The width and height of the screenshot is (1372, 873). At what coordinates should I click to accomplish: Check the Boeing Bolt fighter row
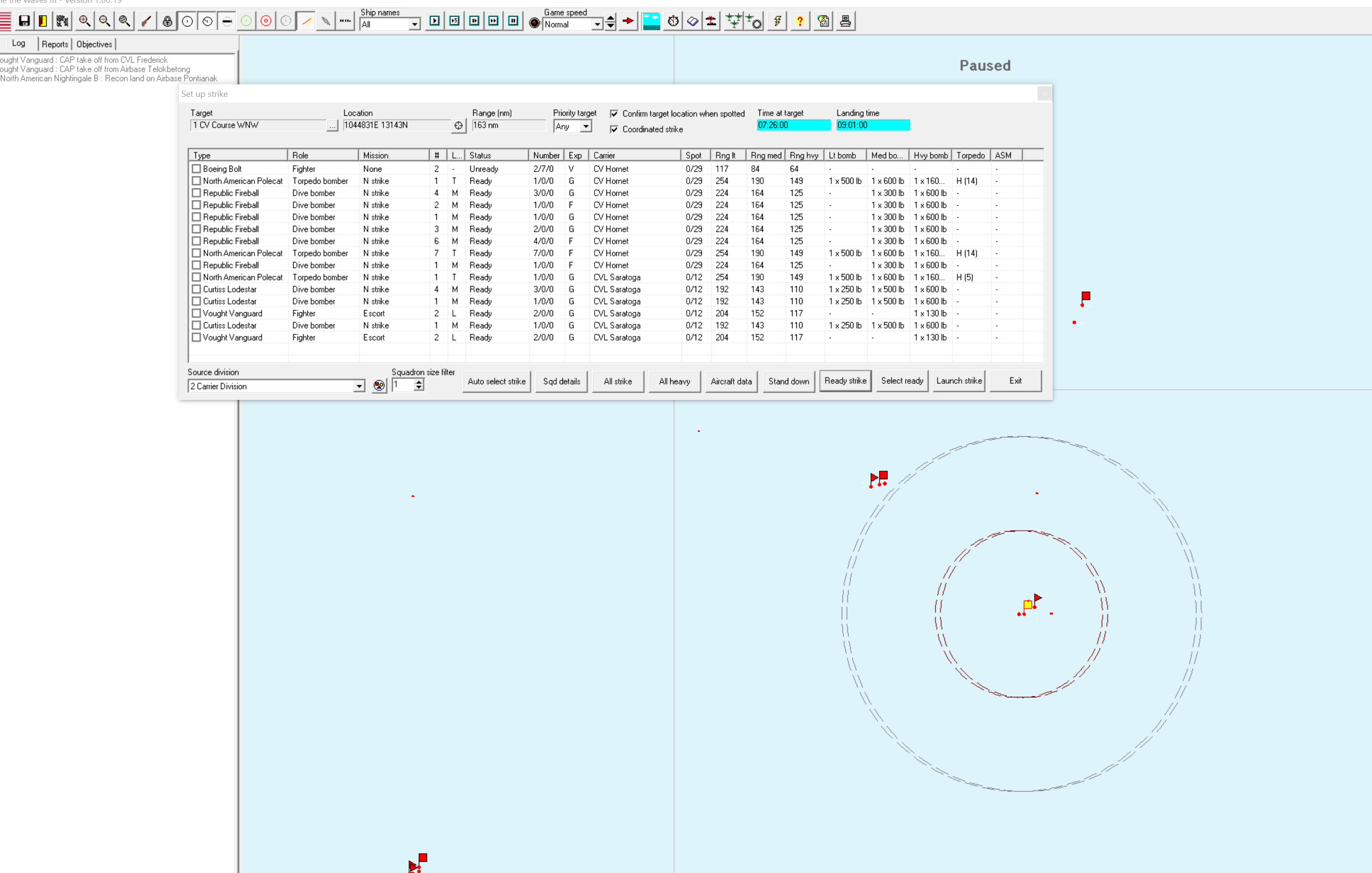pos(196,169)
